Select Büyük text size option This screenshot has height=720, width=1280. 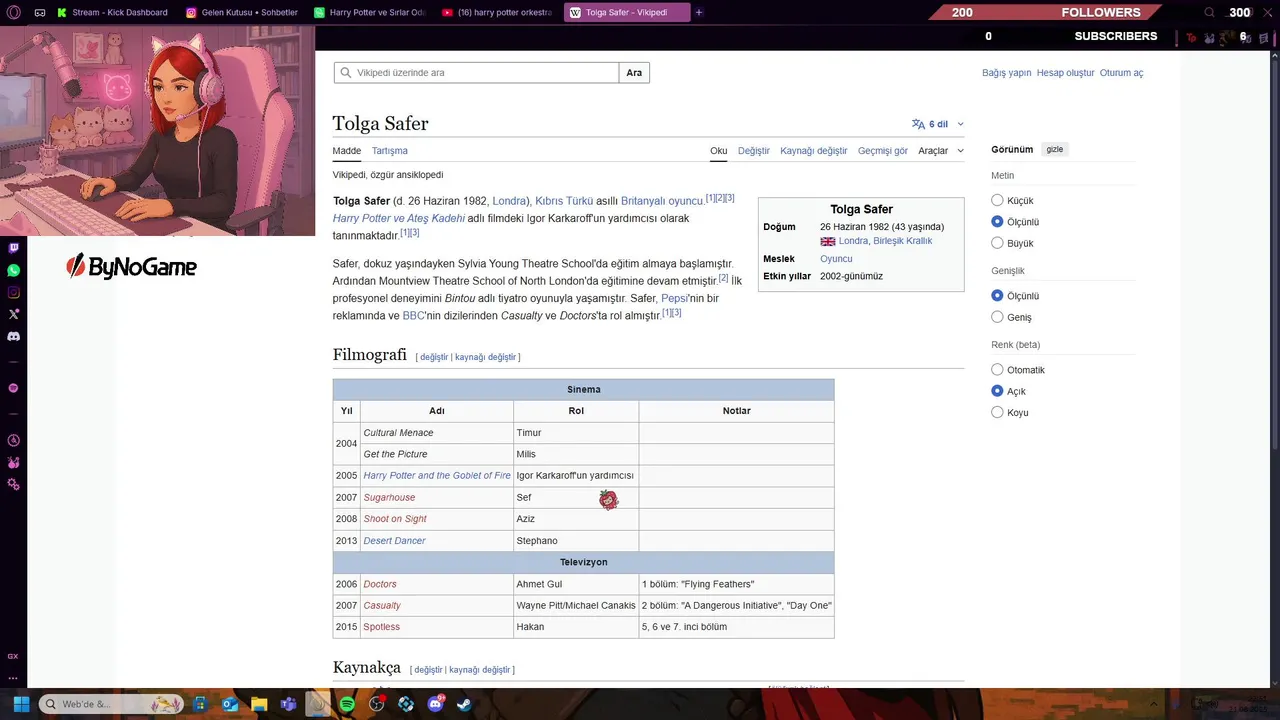click(x=997, y=243)
